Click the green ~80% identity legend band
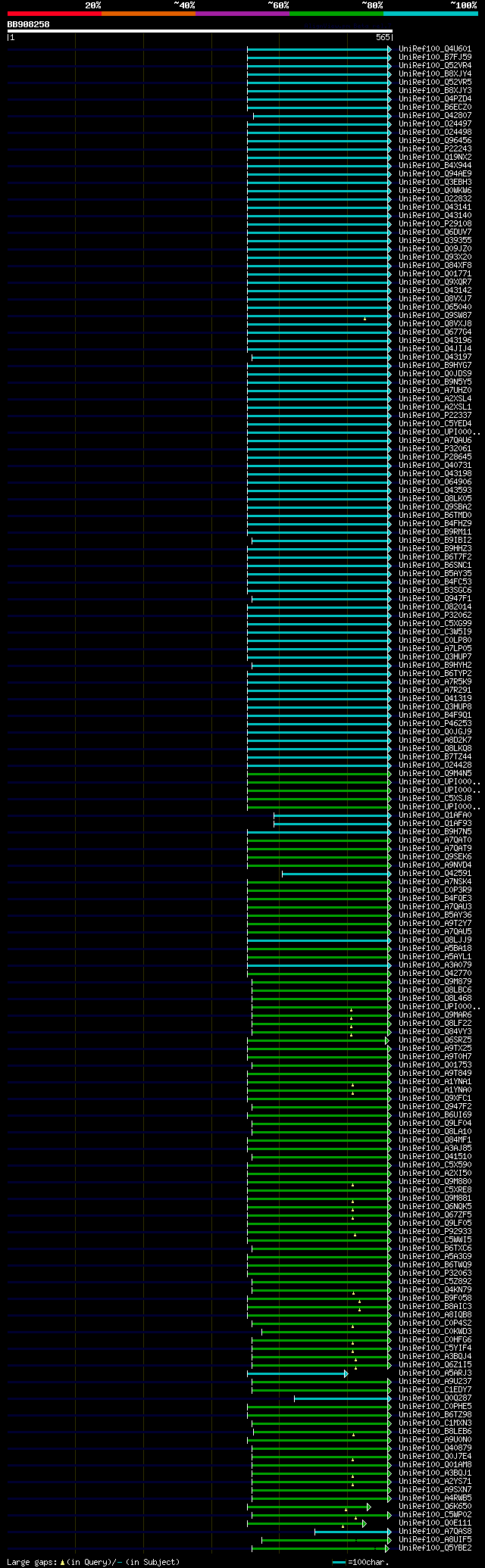The image size is (485, 1568). point(336,14)
